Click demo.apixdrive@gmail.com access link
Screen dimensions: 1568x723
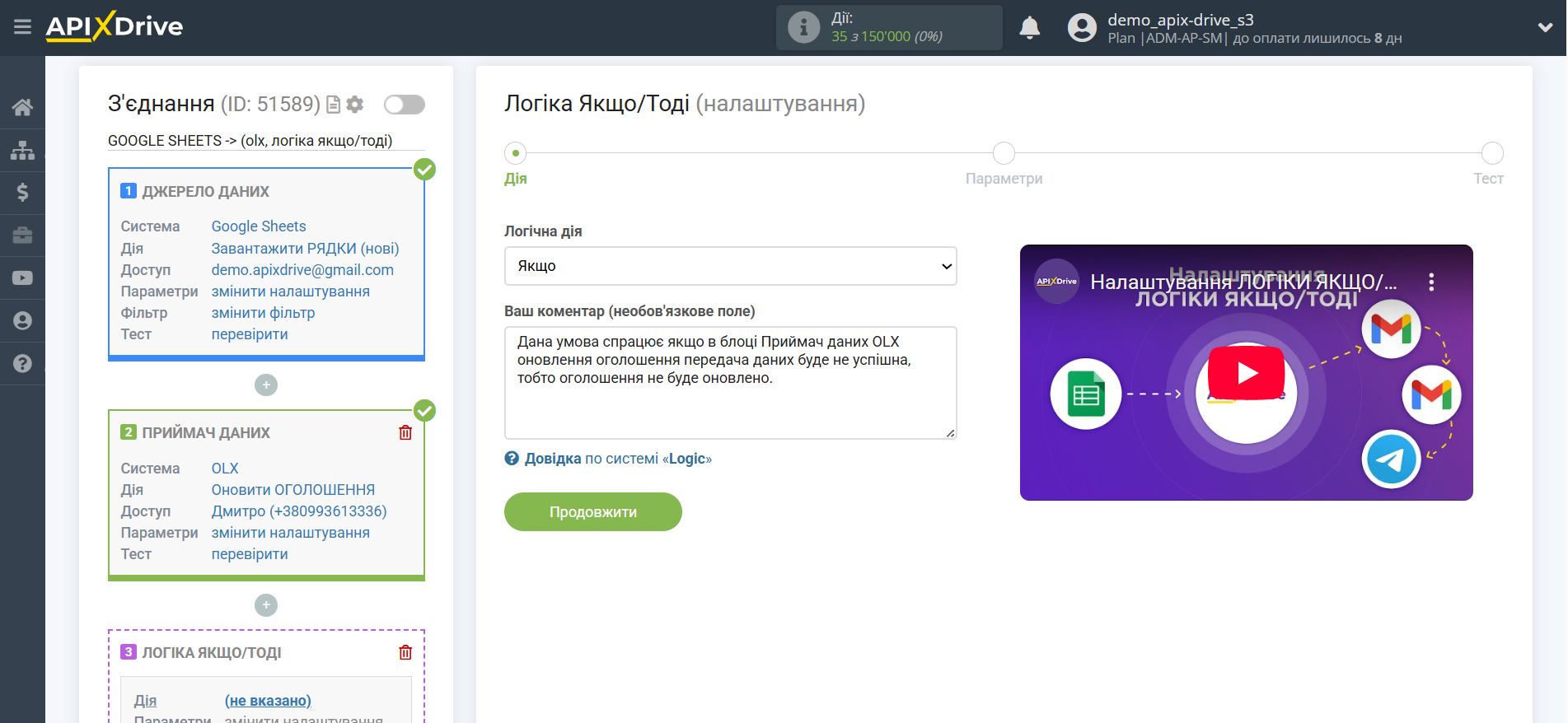(x=302, y=270)
